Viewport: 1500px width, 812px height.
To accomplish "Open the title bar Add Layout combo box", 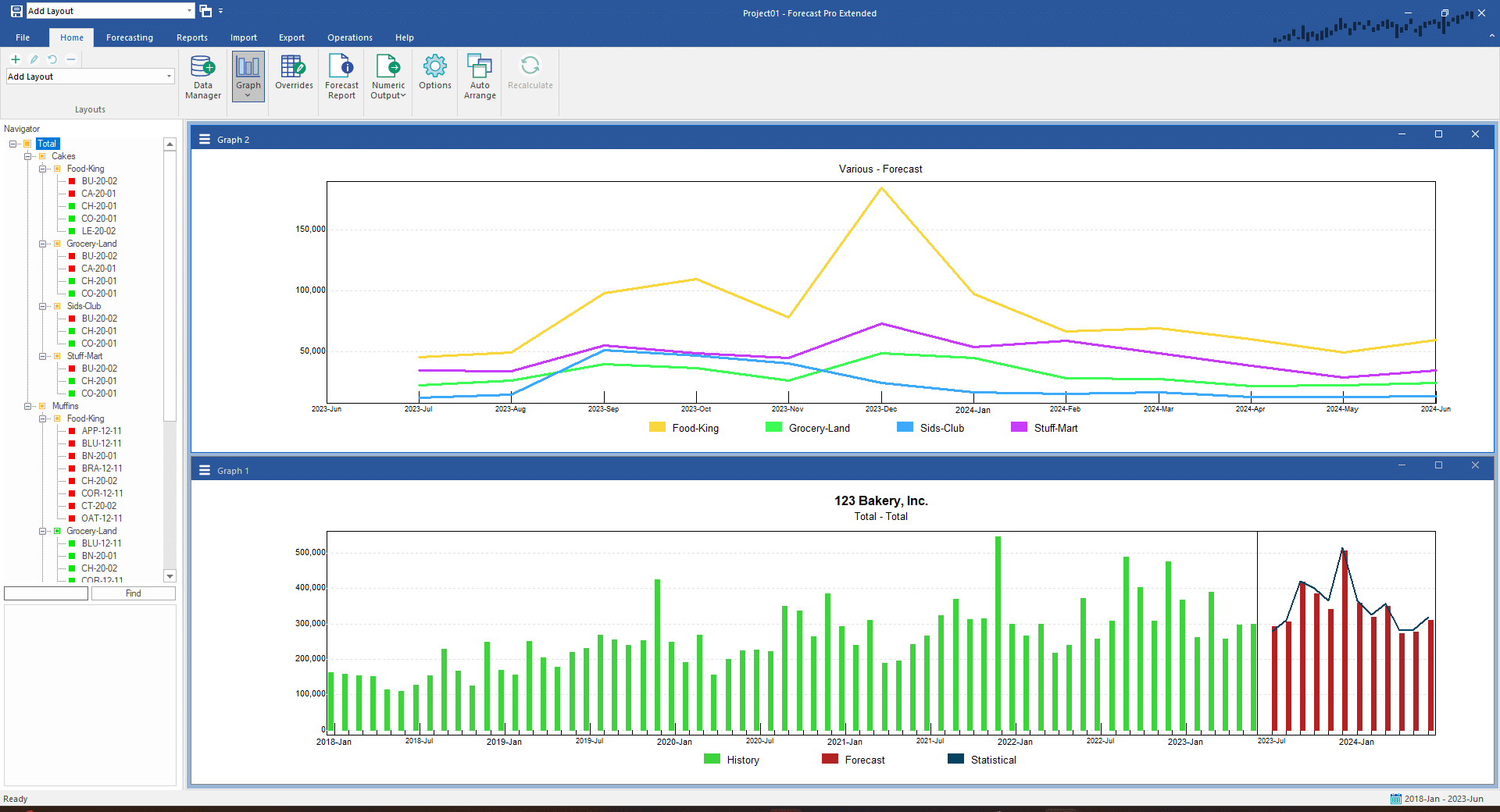I will click(110, 11).
